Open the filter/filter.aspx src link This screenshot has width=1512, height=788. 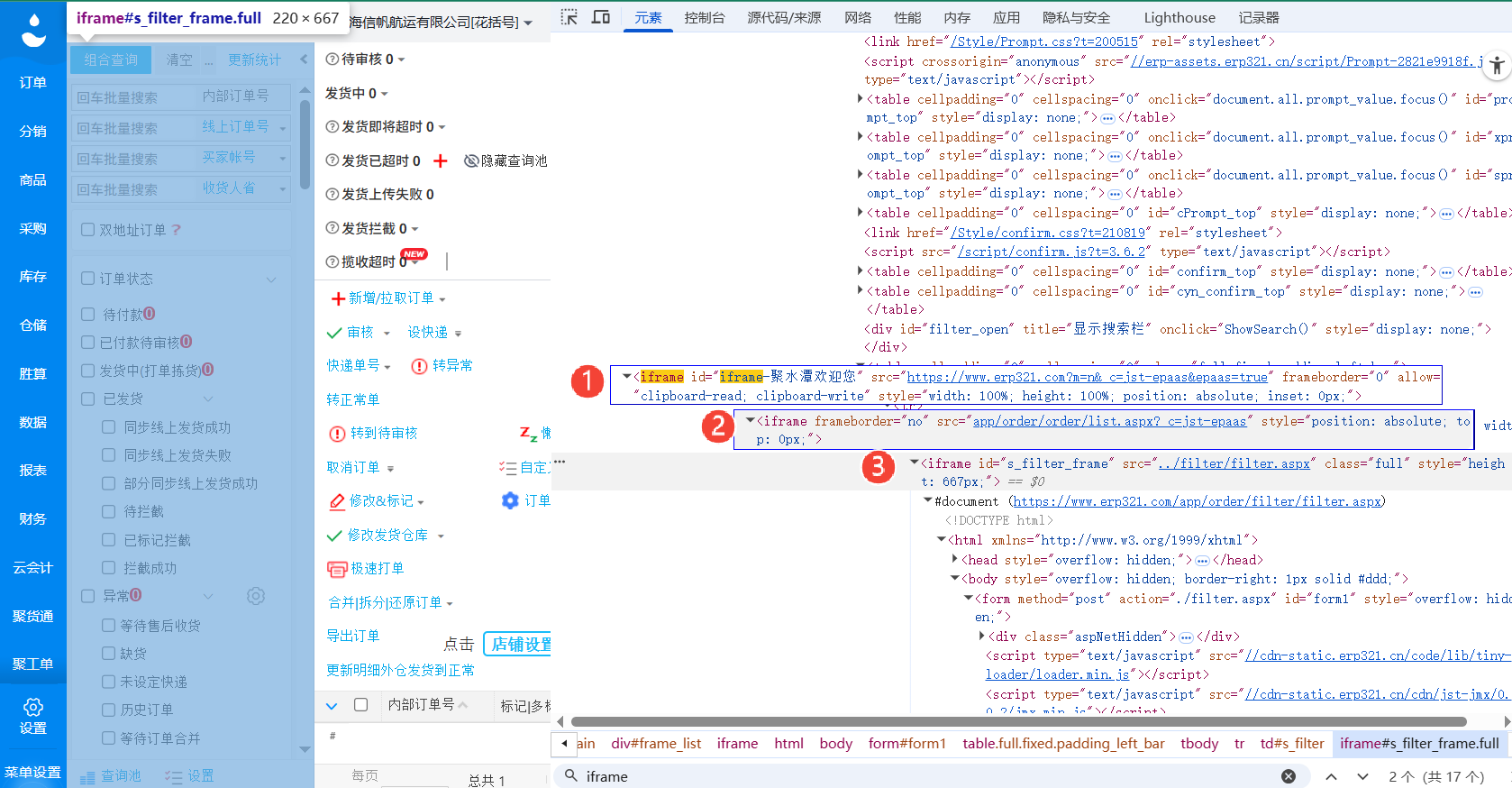click(1234, 463)
